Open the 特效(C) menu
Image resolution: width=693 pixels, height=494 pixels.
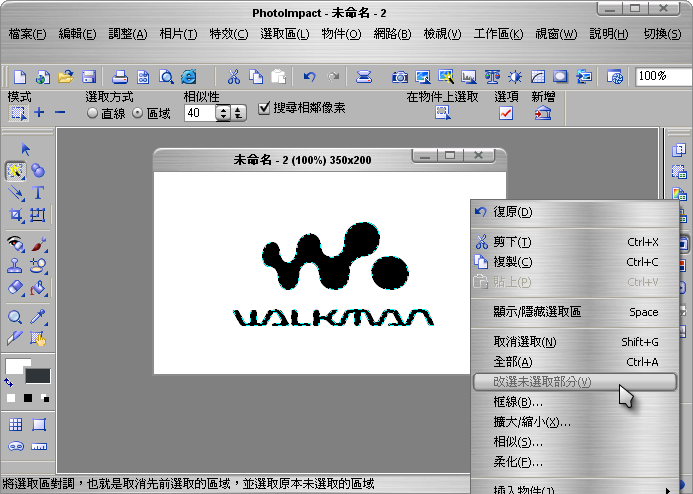229,34
